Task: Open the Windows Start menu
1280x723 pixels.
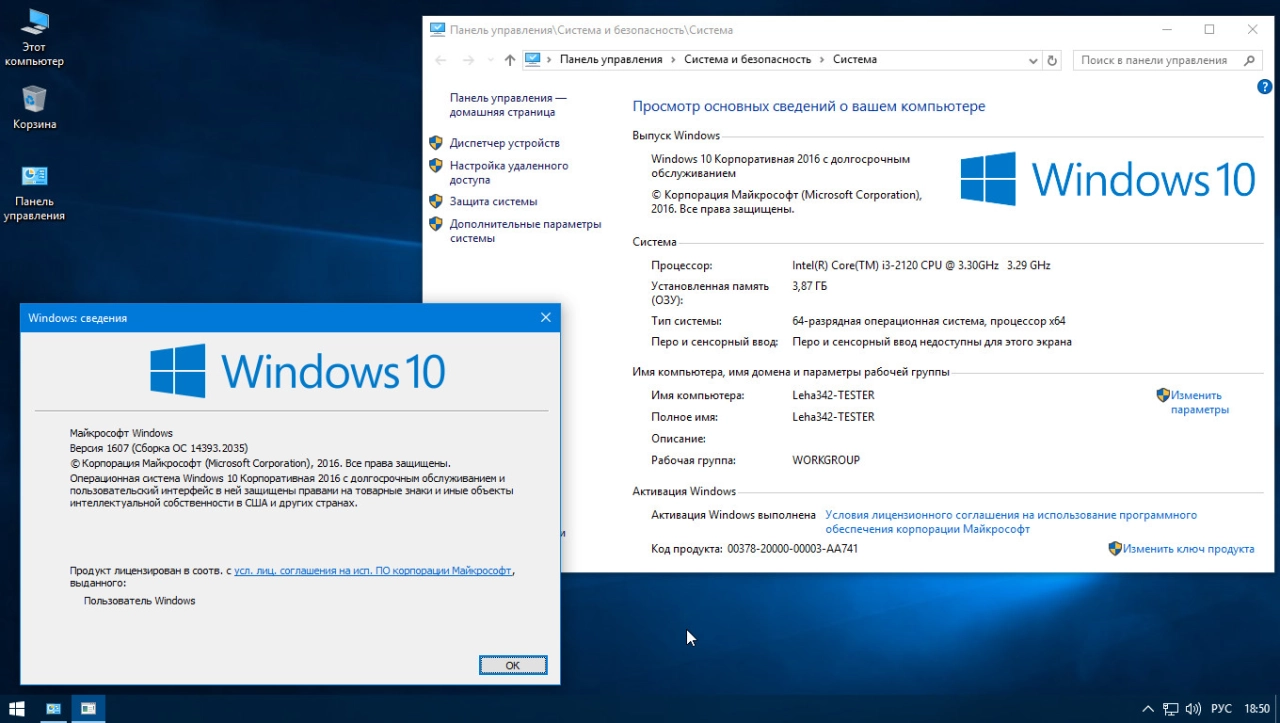Action: coord(17,708)
